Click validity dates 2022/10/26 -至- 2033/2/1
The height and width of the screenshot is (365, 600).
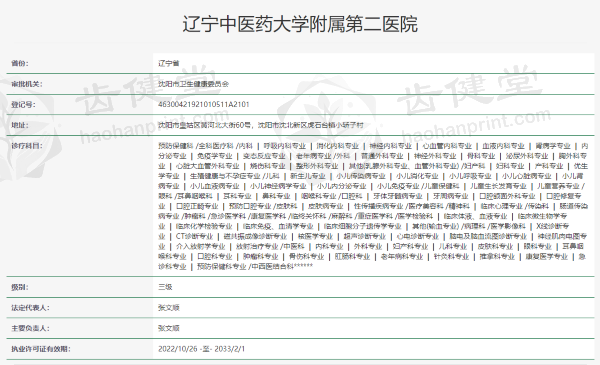coord(201,349)
